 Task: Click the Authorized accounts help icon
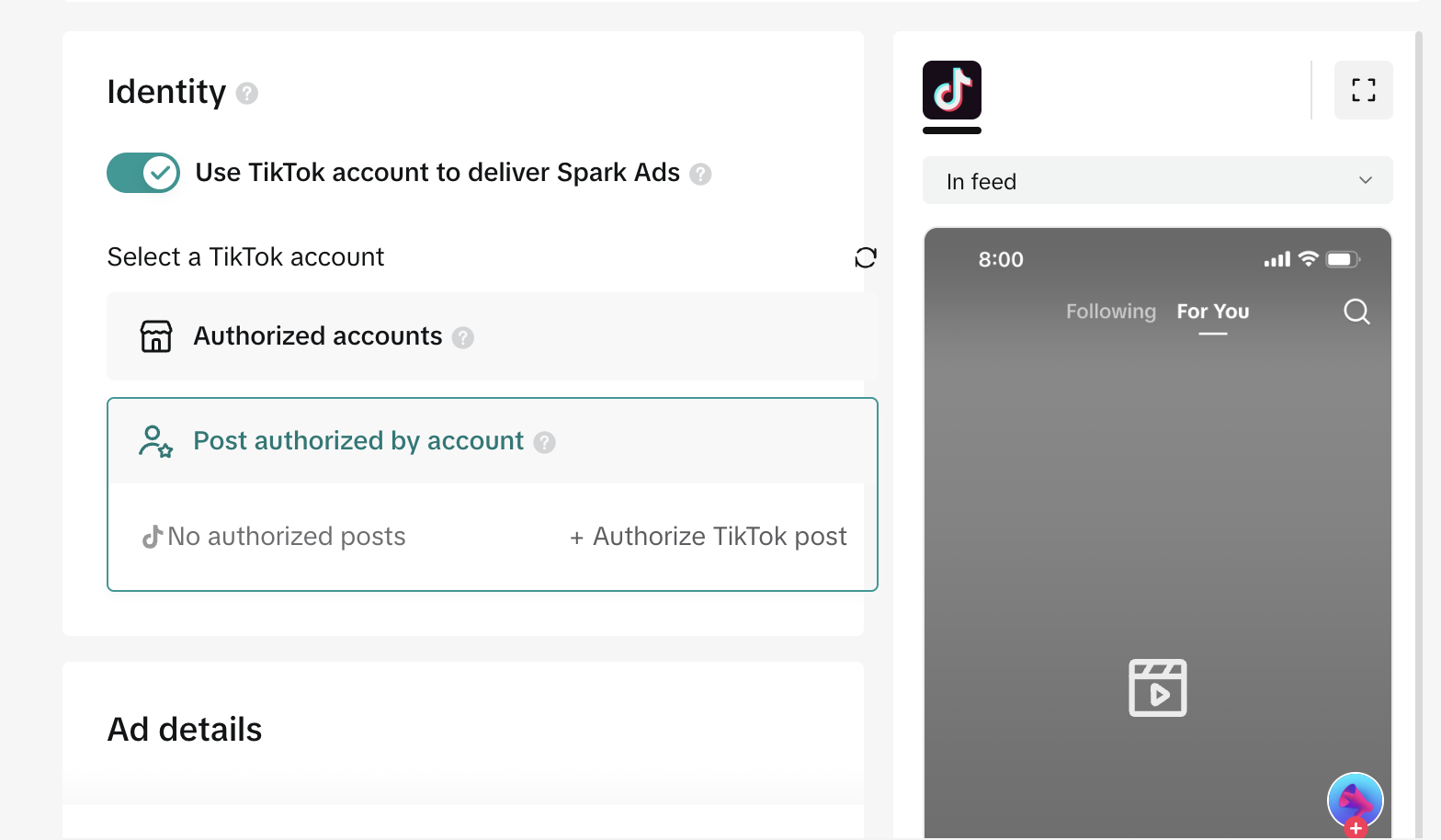tap(463, 337)
